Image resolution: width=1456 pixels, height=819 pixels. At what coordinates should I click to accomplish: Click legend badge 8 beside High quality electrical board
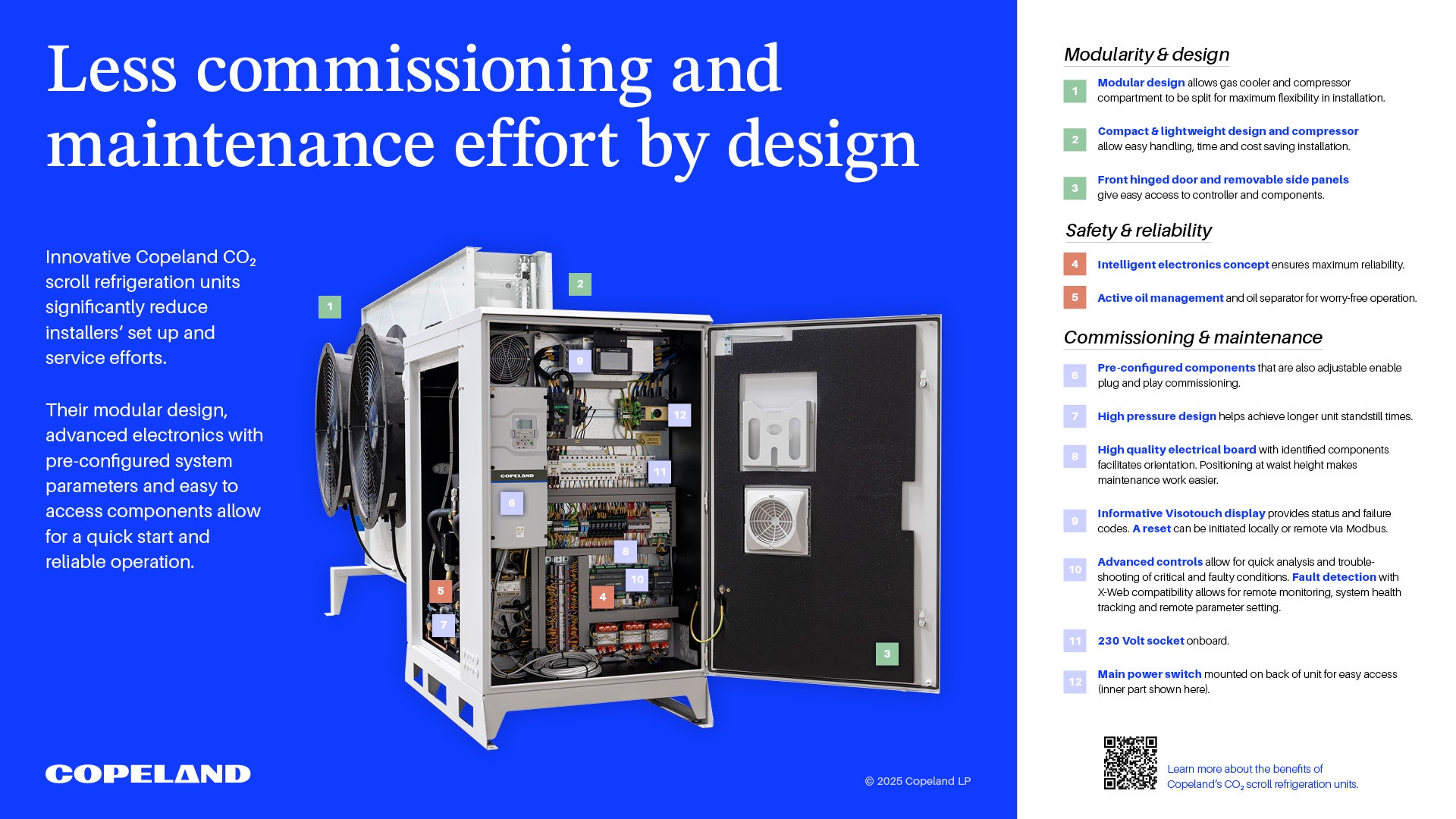point(1075,457)
